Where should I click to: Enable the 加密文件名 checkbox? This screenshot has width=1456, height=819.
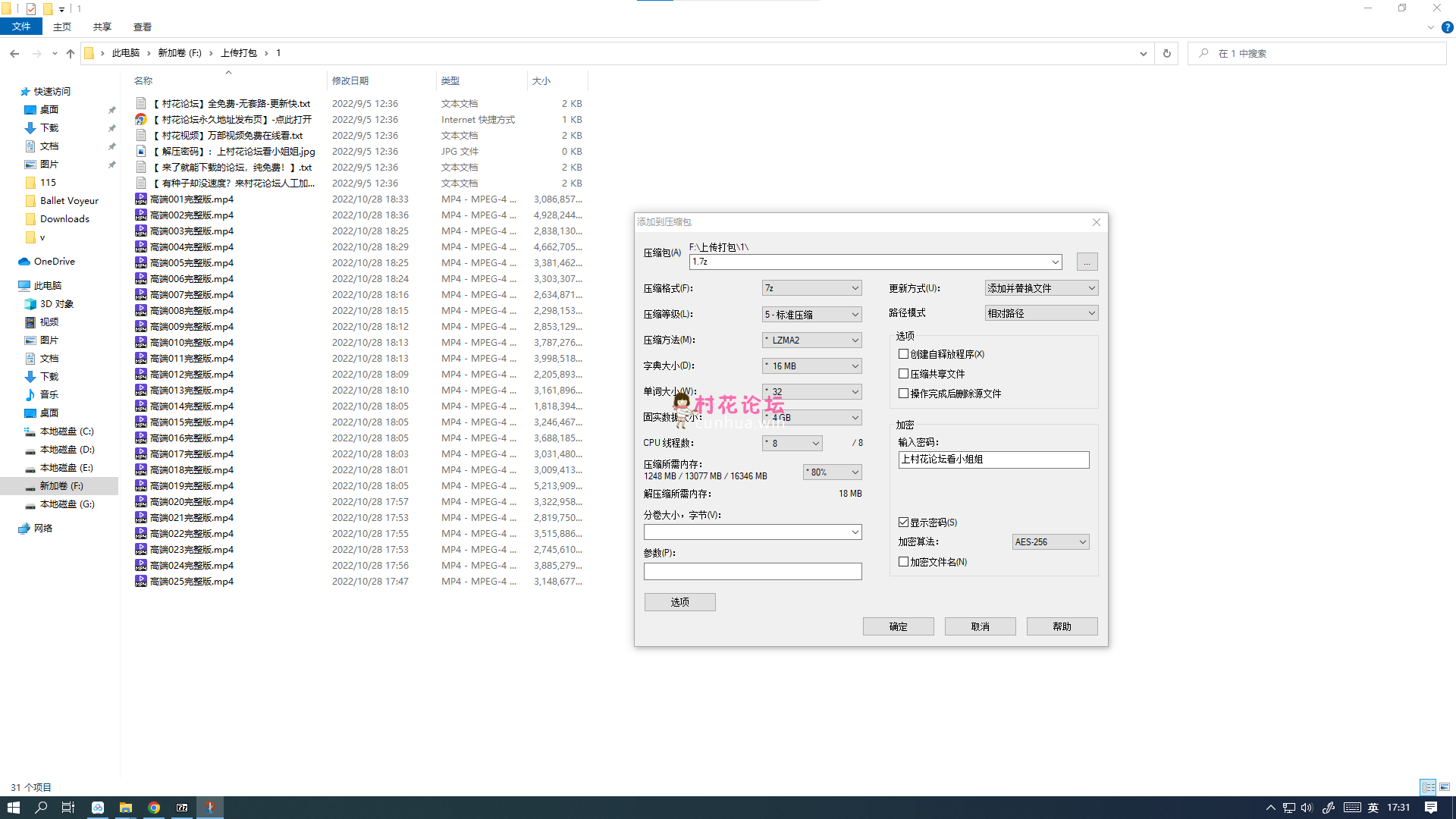click(903, 562)
